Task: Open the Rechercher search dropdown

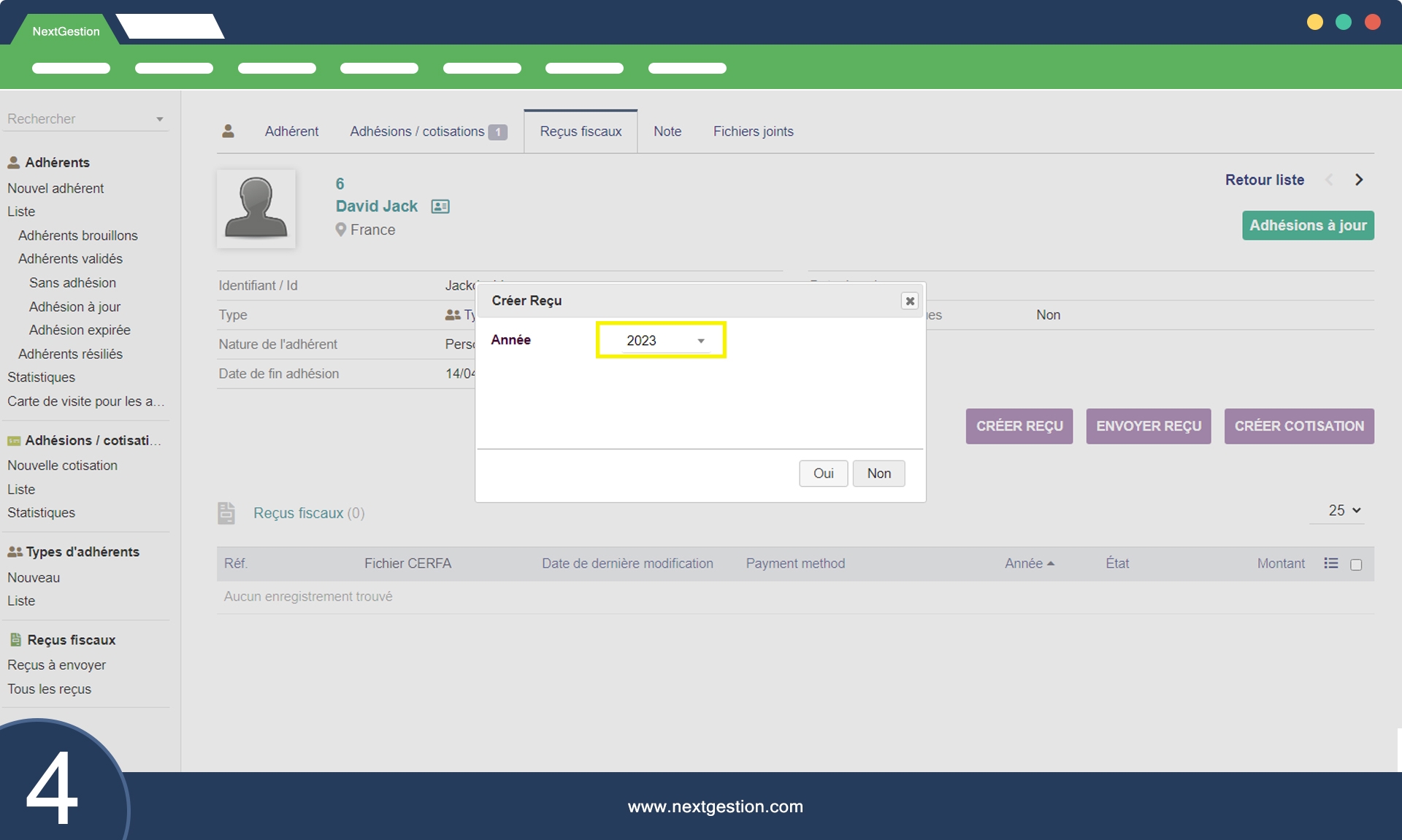Action: 159,119
